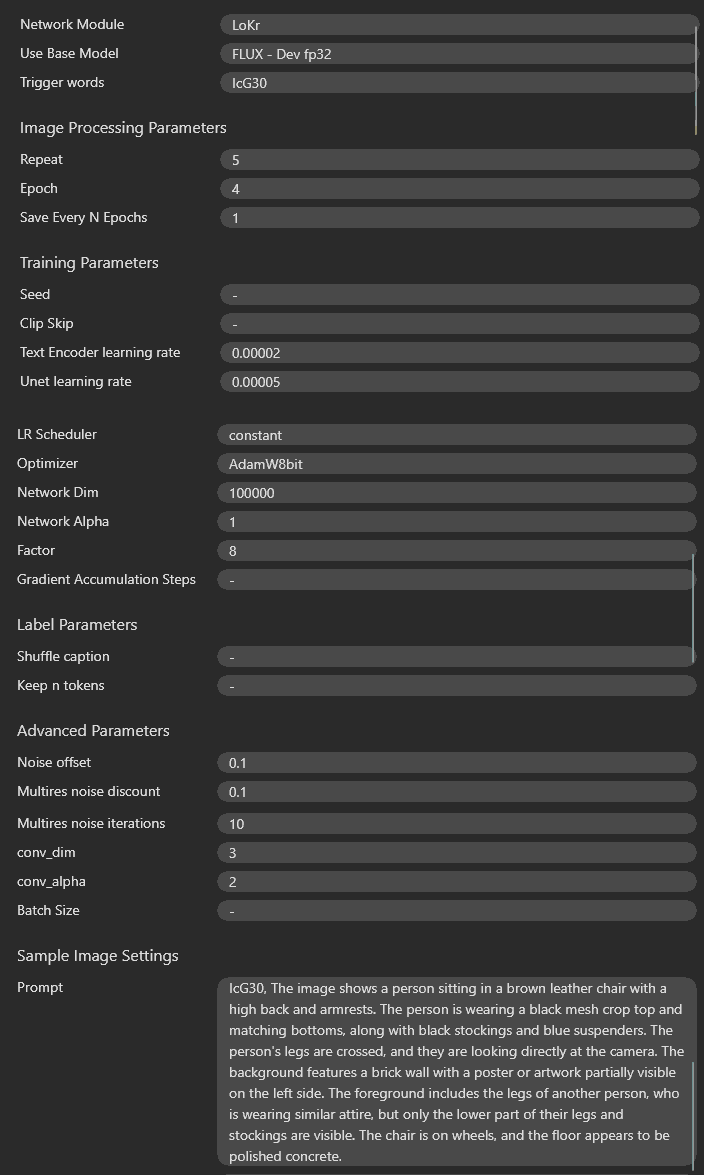The width and height of the screenshot is (704, 1175).
Task: Click the LR Scheduler field showing constant
Action: coord(457,435)
